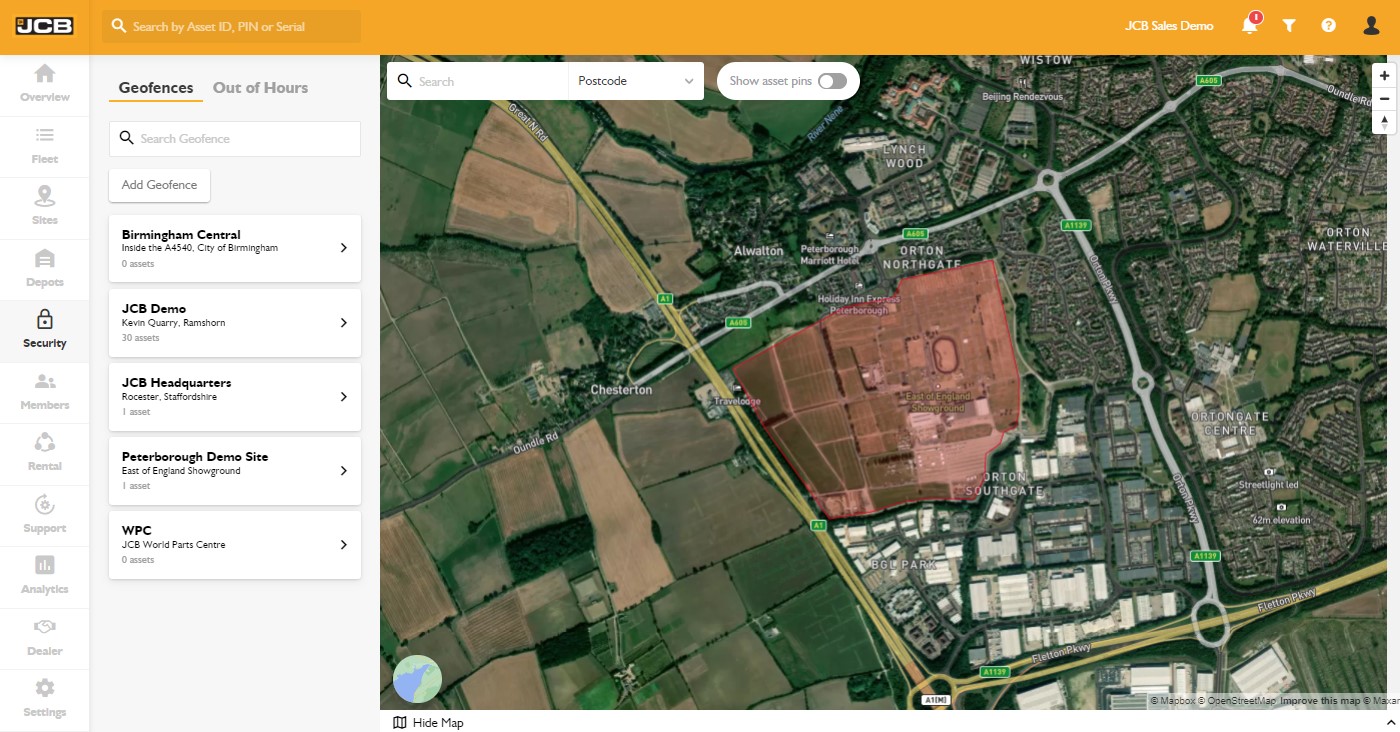1400x732 pixels.
Task: Click Improve this map link
Action: [x=1320, y=701]
